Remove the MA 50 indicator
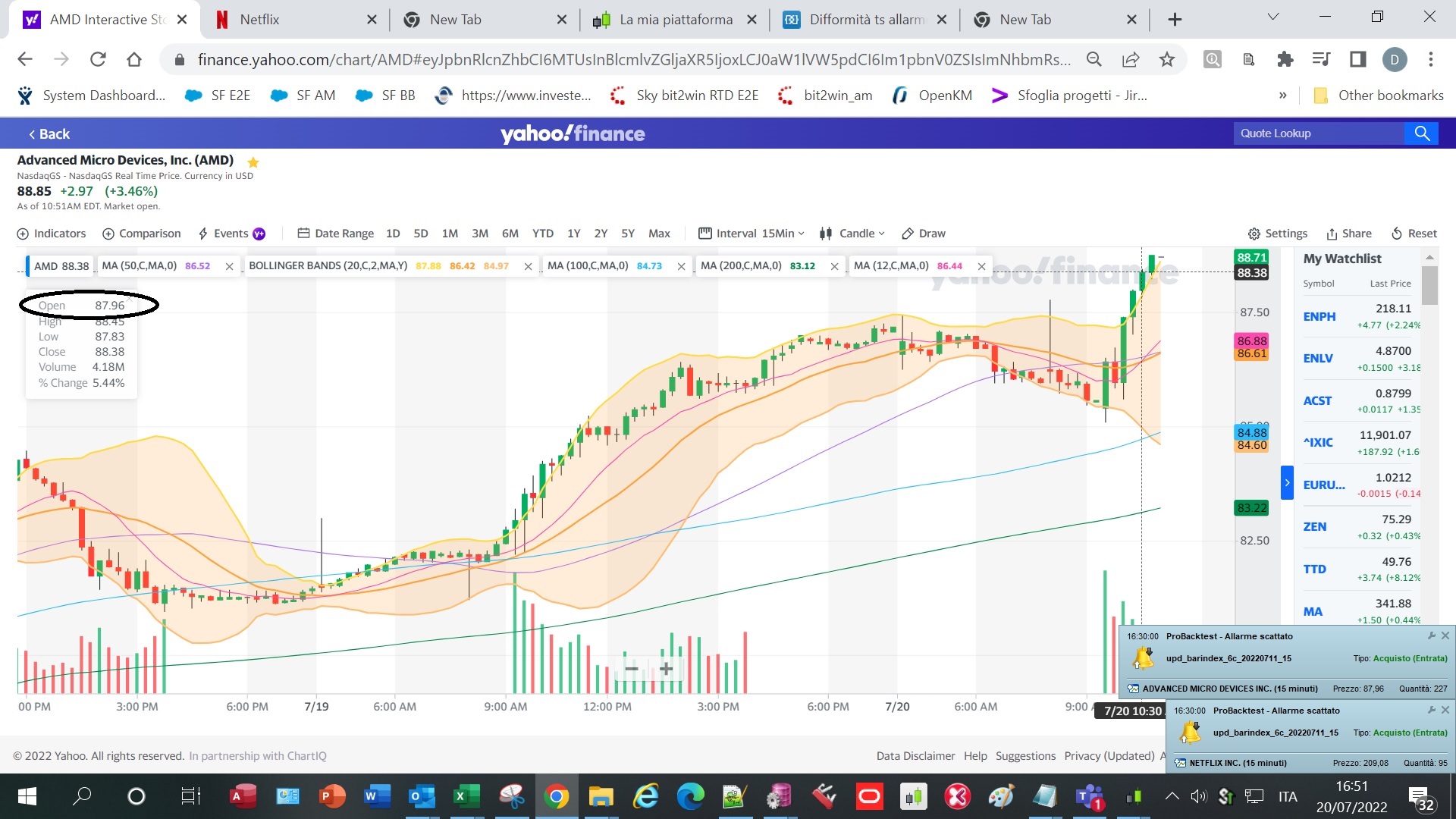 pyautogui.click(x=229, y=266)
